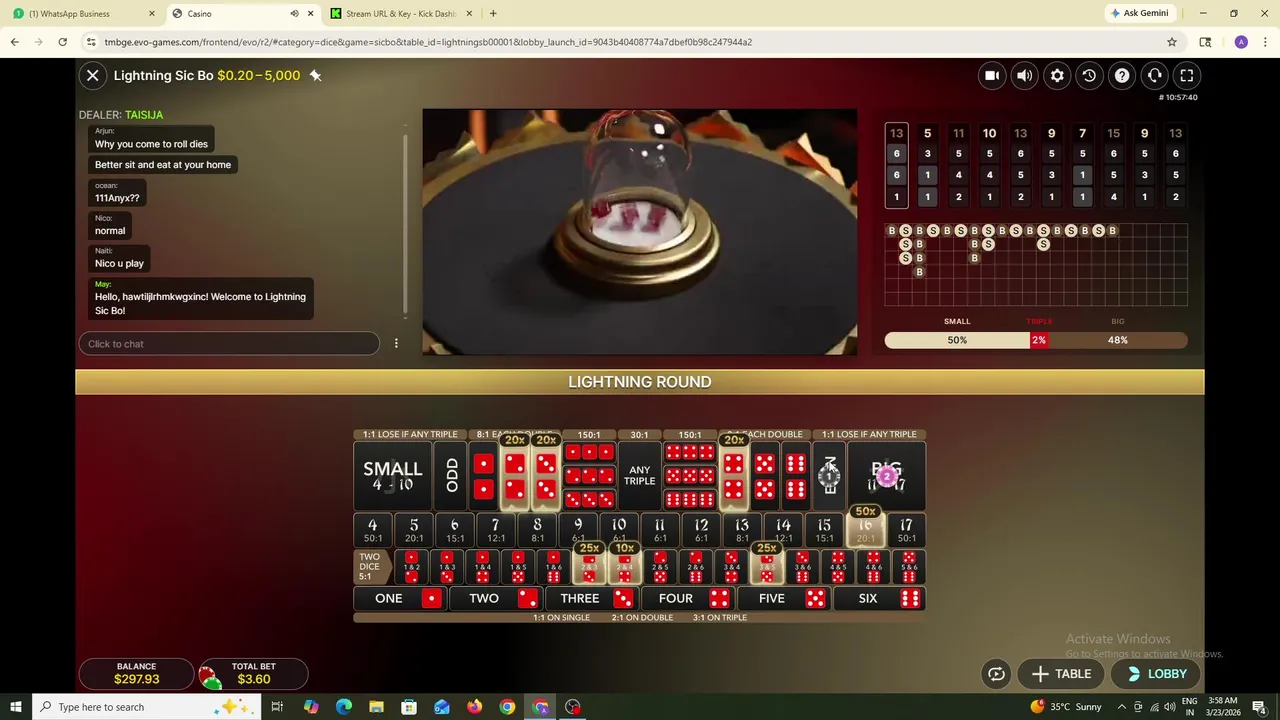Bet on double threes with 20x
Screen dimensions: 1280x720
546,476
